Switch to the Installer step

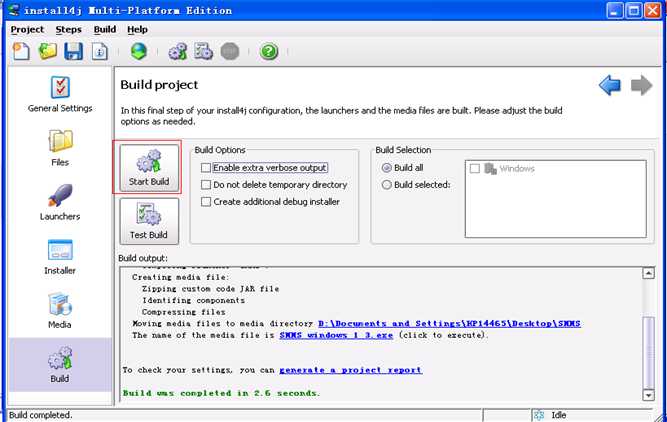60,257
